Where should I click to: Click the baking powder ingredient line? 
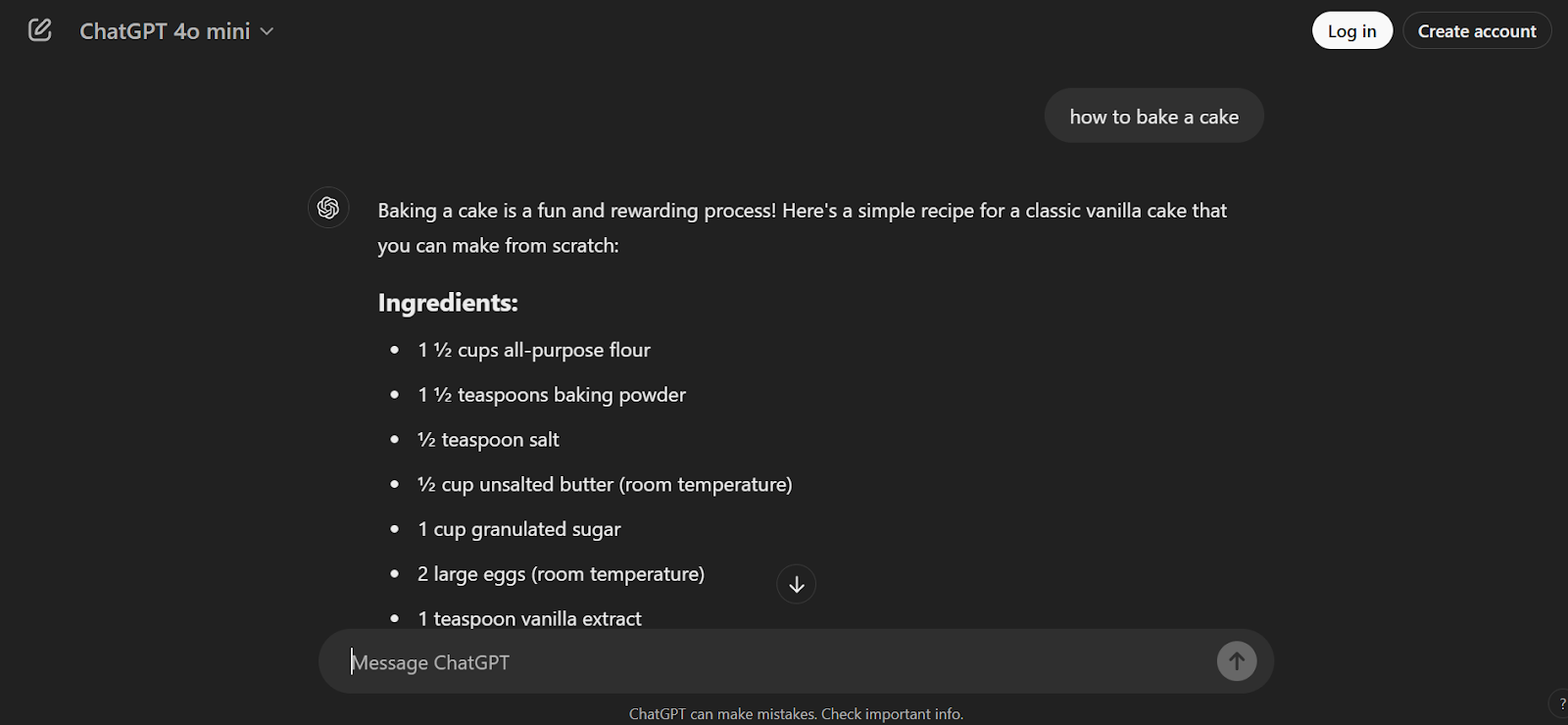(552, 395)
